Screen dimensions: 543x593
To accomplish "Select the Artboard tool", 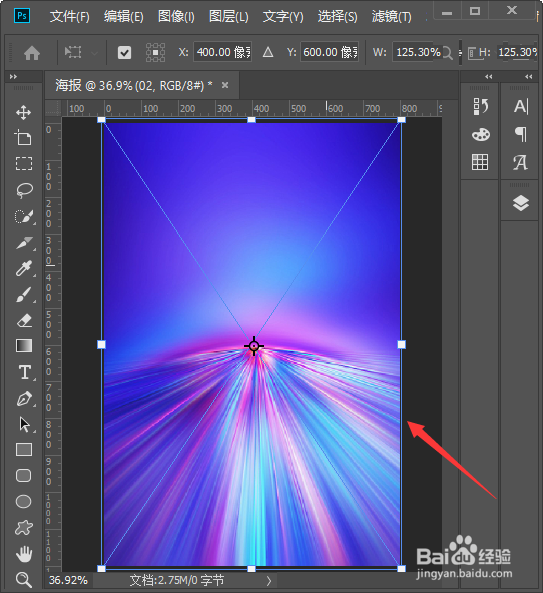I will click(x=23, y=138).
